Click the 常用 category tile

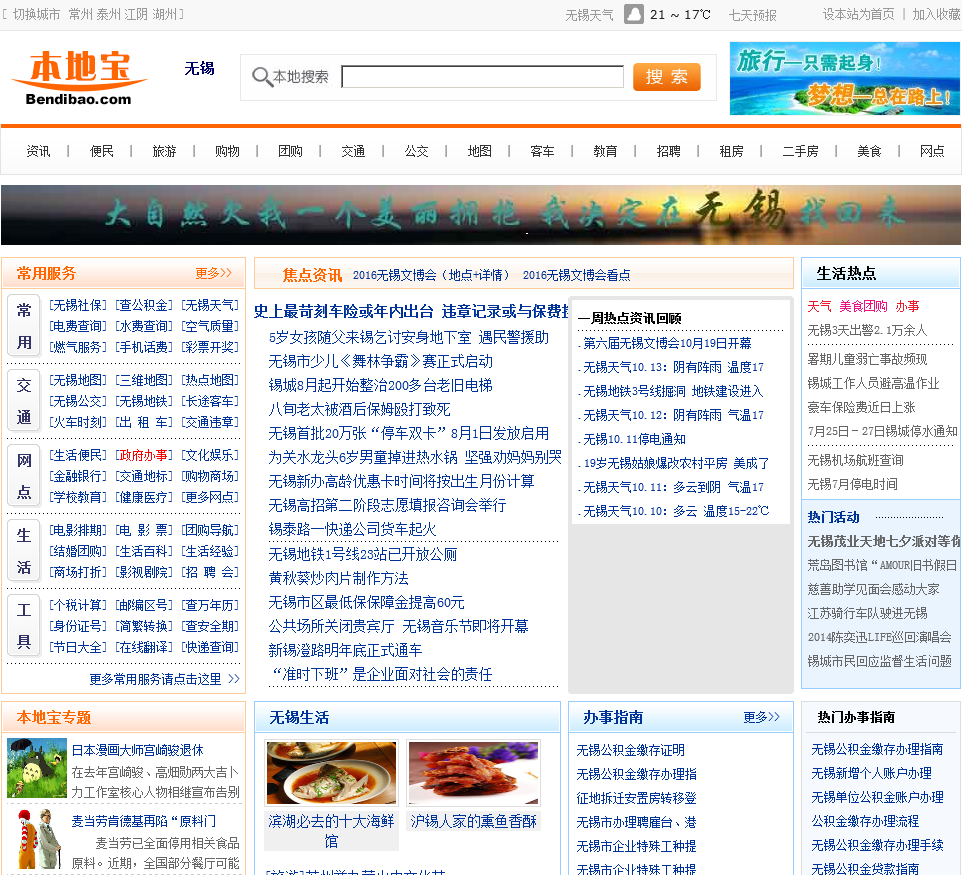coord(24,326)
